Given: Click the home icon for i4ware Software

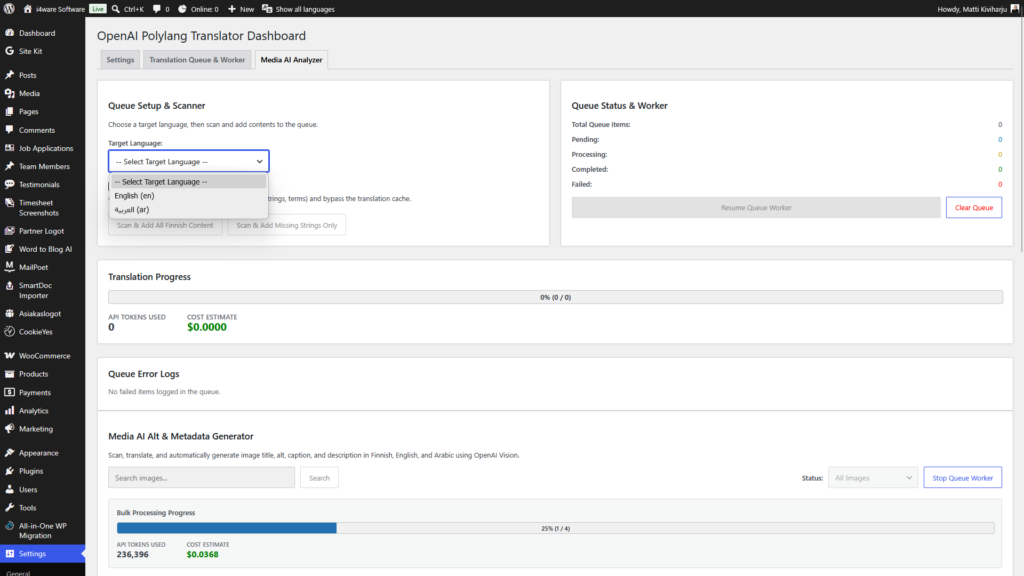Looking at the screenshot, I should coord(27,8).
